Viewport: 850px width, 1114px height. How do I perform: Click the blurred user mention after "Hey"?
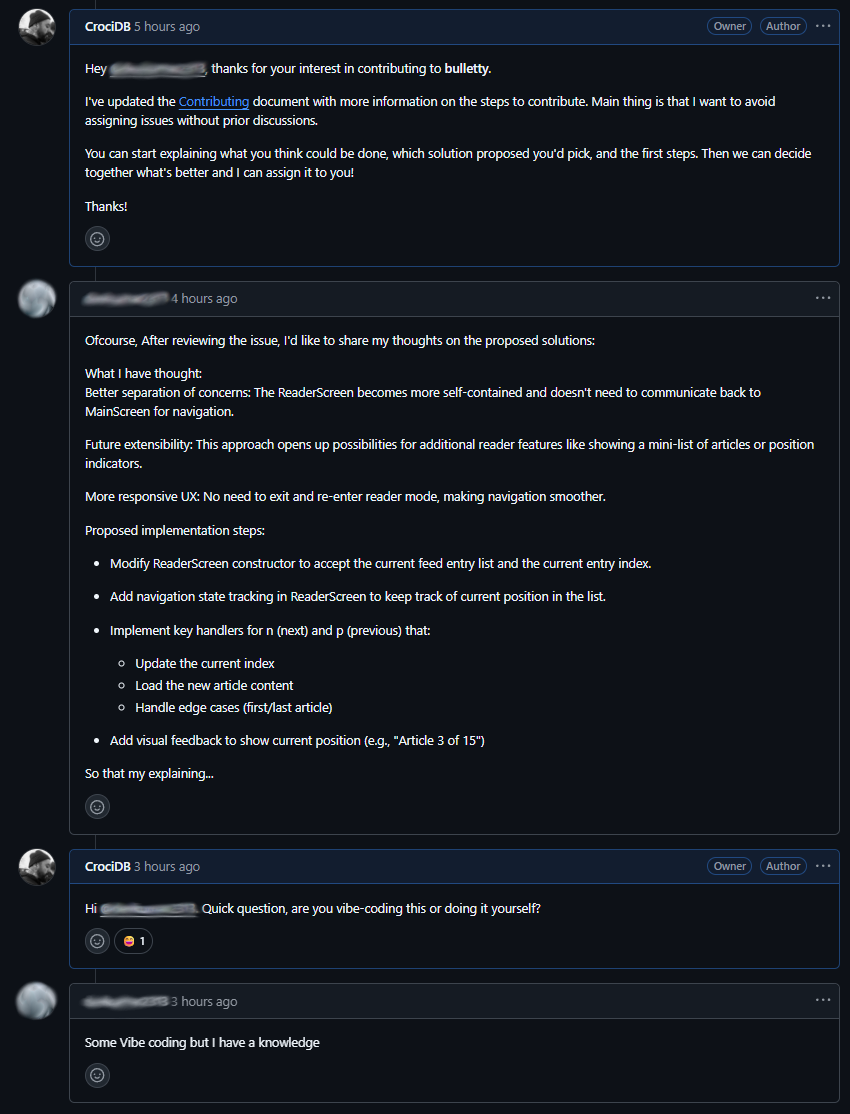[x=158, y=69]
